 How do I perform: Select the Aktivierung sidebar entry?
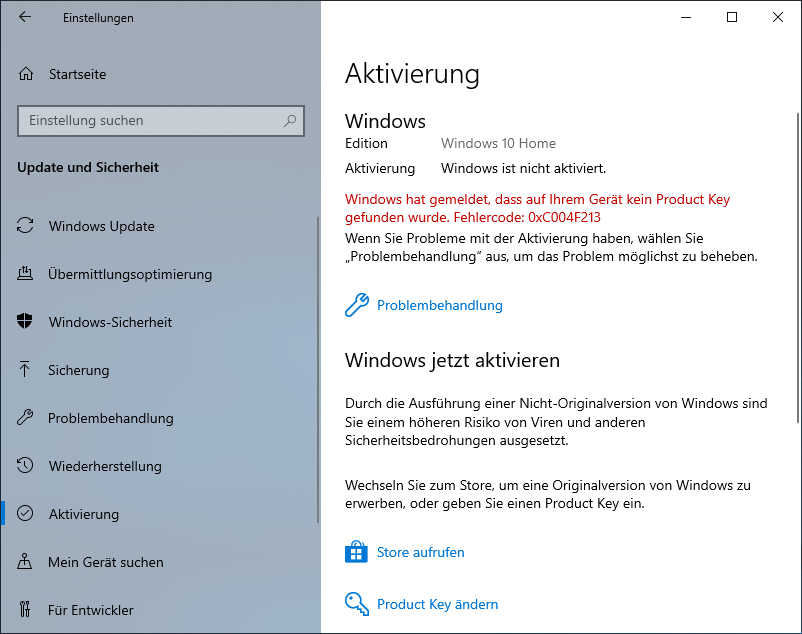point(84,514)
